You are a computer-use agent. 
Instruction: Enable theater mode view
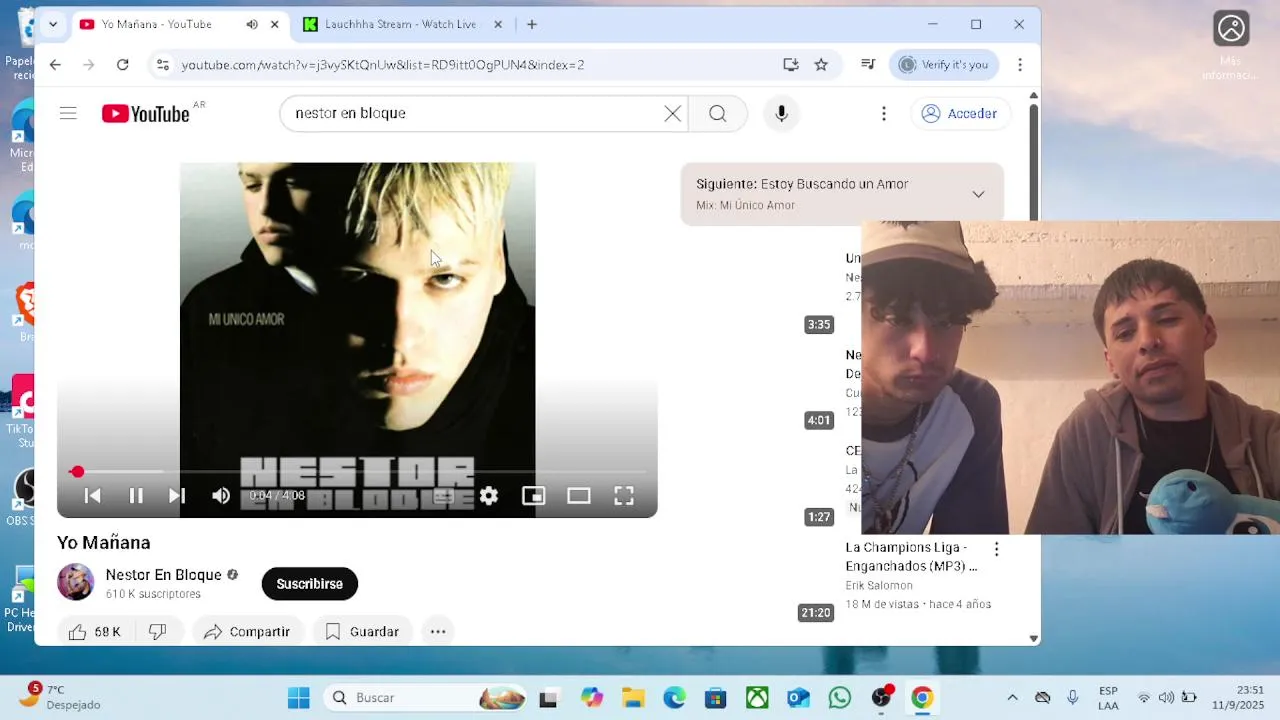[579, 495]
